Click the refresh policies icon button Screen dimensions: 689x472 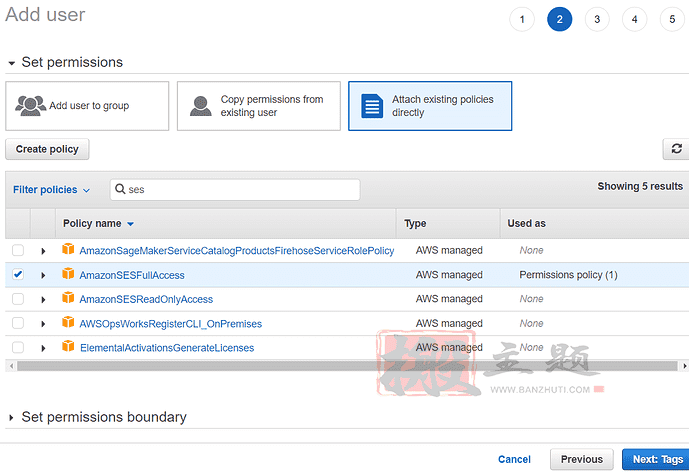click(676, 149)
